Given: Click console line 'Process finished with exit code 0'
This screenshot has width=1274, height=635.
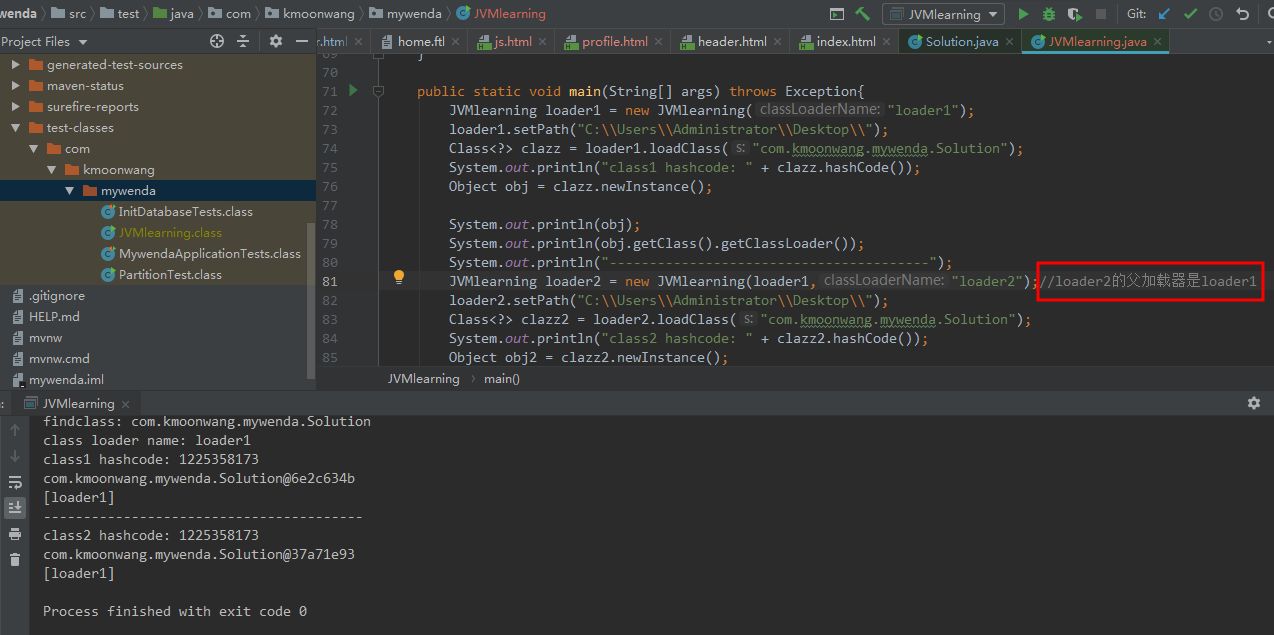Looking at the screenshot, I should pos(175,611).
